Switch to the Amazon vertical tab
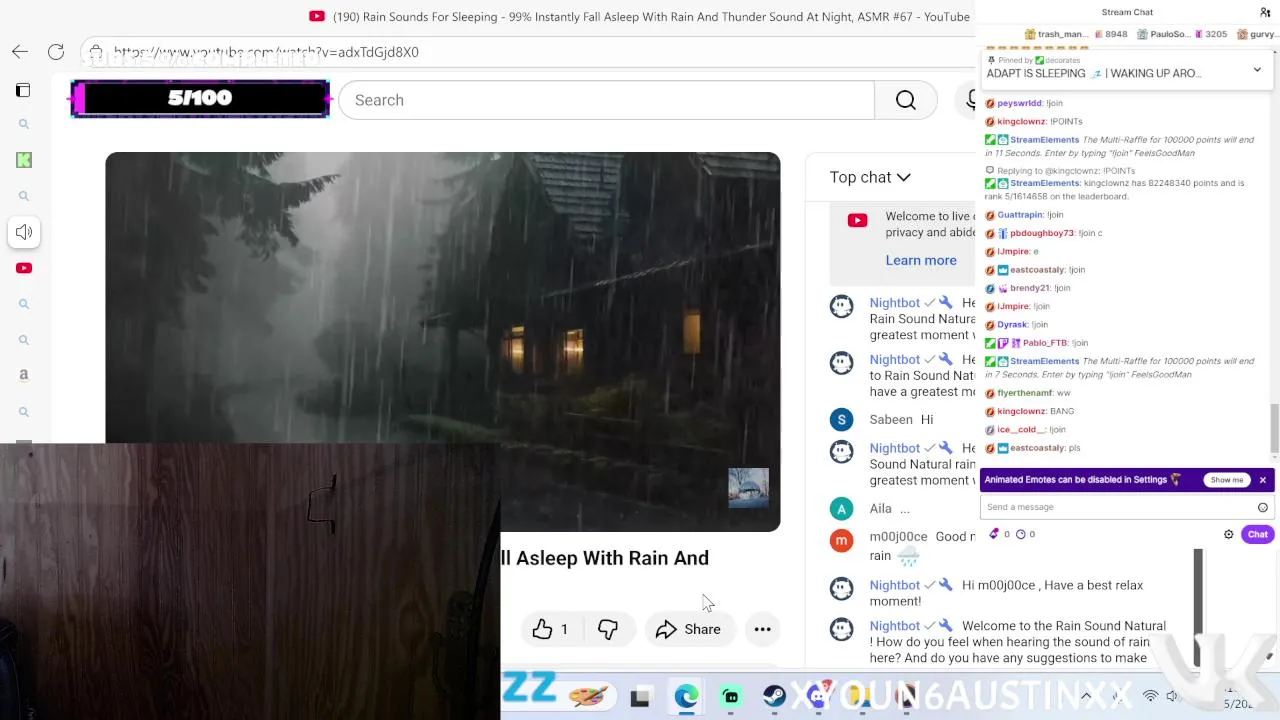This screenshot has height=720, width=1280. [24, 375]
